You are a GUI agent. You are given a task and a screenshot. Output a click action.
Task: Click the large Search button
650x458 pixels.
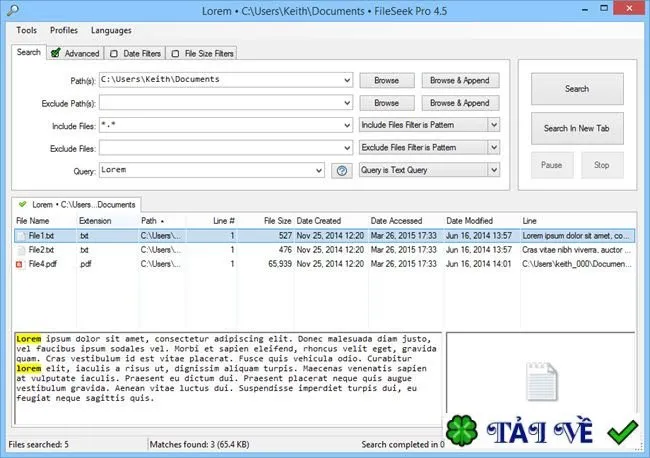point(577,89)
